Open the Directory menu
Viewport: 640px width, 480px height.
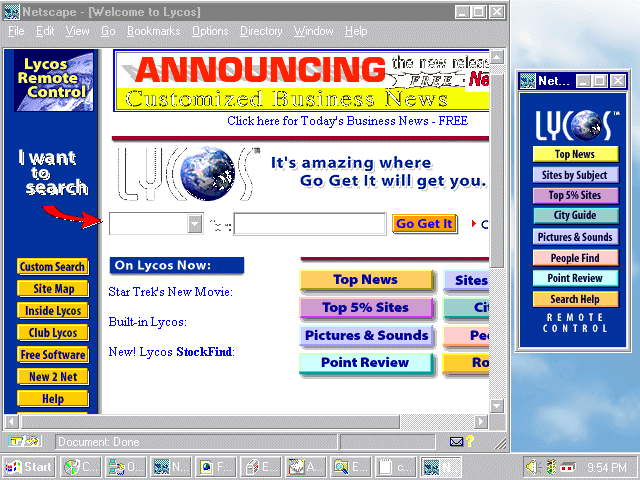coord(261,31)
